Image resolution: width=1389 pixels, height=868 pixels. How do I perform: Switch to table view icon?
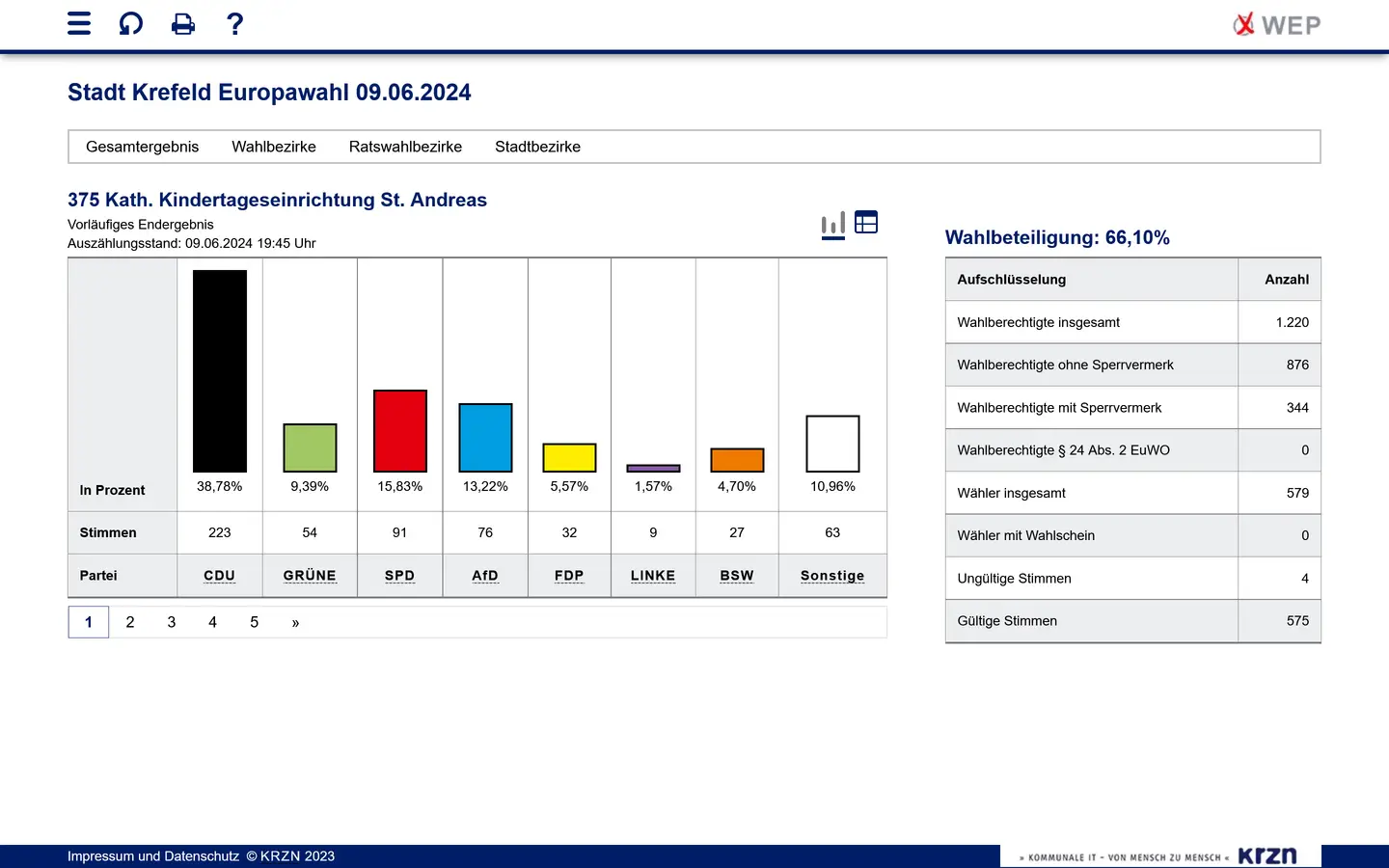[x=866, y=223]
